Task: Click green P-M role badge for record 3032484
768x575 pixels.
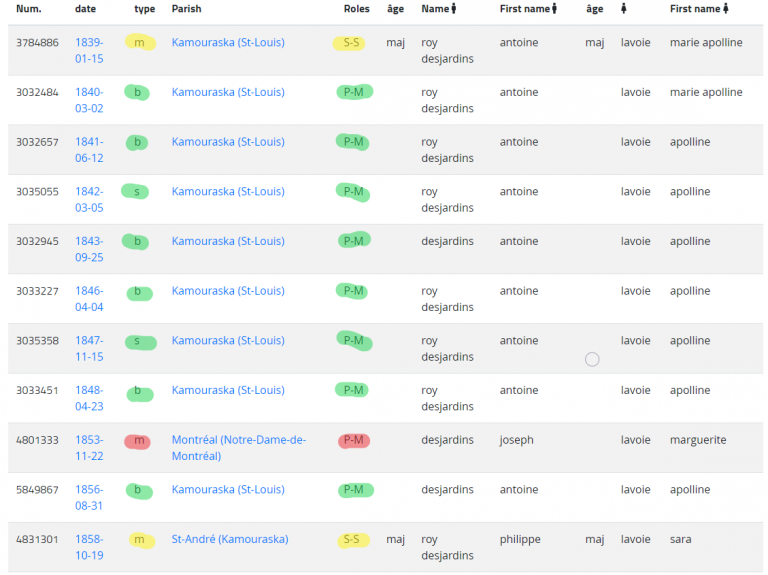Action: (354, 92)
